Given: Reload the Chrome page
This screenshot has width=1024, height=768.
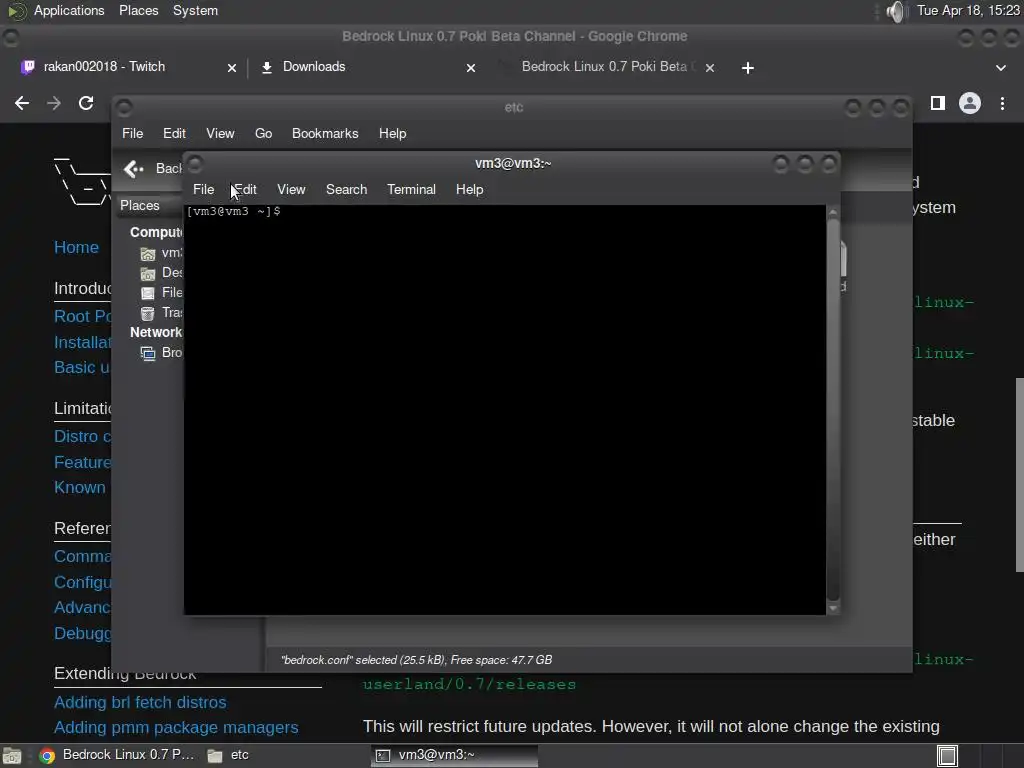Looking at the screenshot, I should [86, 103].
